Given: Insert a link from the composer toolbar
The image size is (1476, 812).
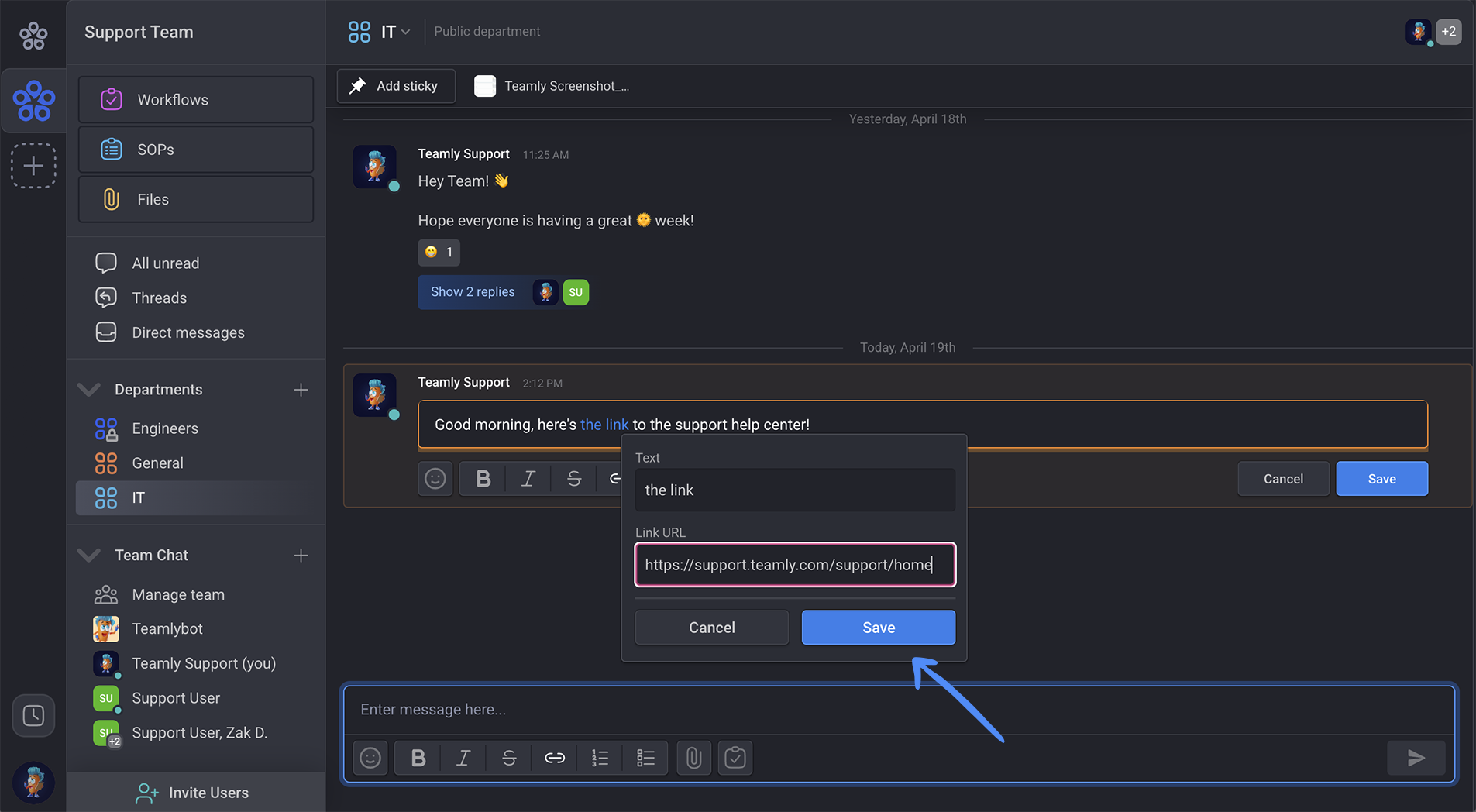Looking at the screenshot, I should coord(555,758).
